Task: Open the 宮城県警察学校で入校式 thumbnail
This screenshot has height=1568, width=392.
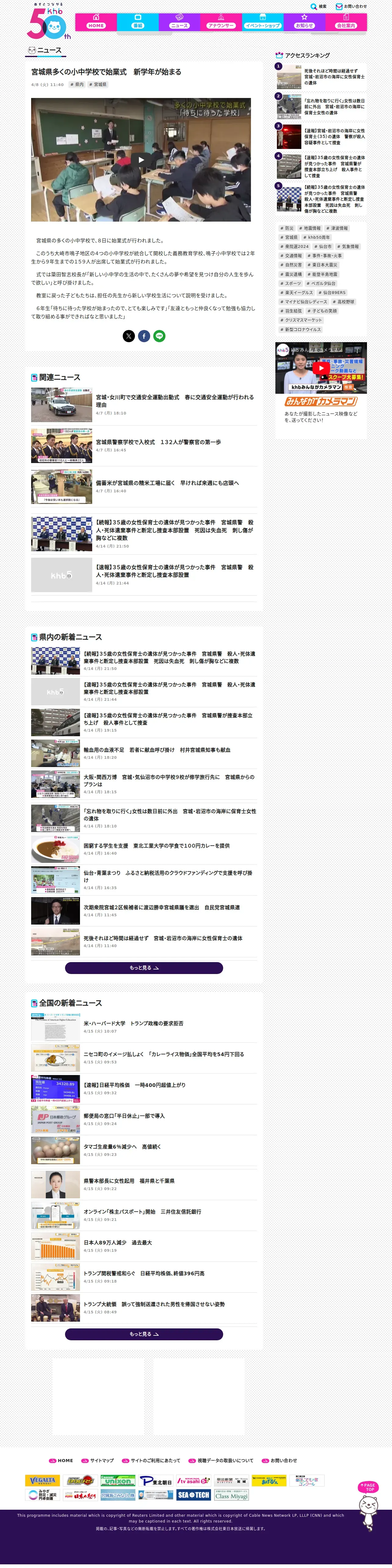Action: click(61, 446)
